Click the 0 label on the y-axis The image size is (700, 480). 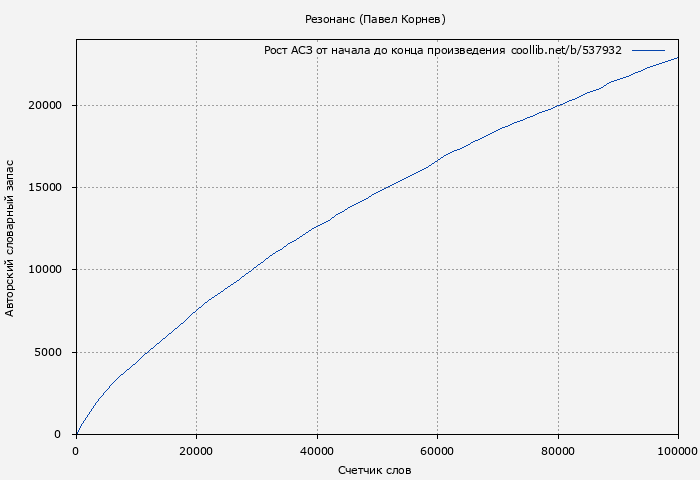click(58, 434)
